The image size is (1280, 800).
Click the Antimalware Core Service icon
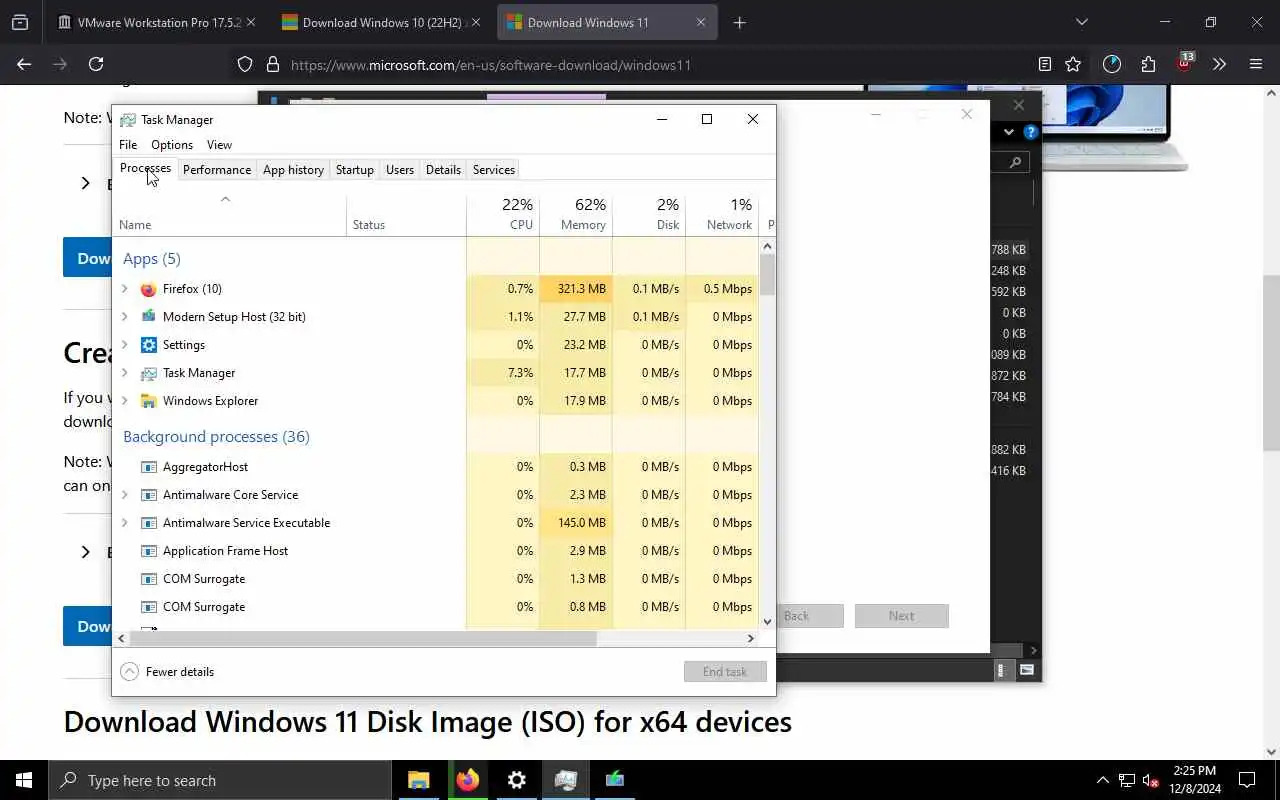pos(149,495)
